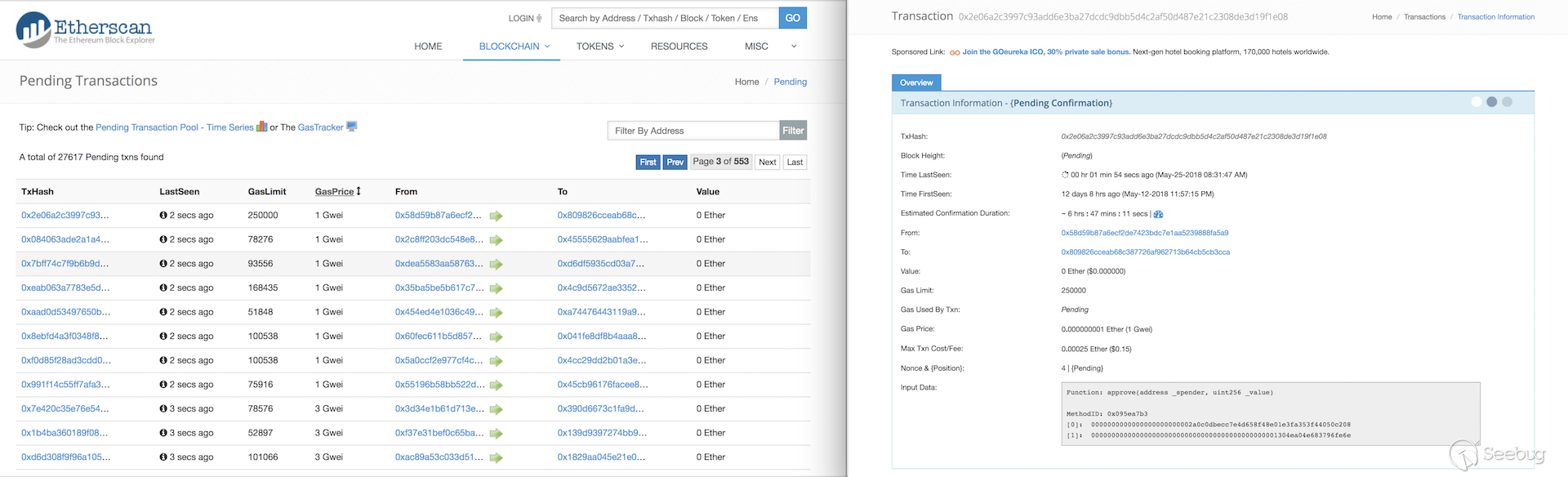Open To address 0x809826cceab68c in table
This screenshot has height=477, width=1568.
[x=601, y=216]
